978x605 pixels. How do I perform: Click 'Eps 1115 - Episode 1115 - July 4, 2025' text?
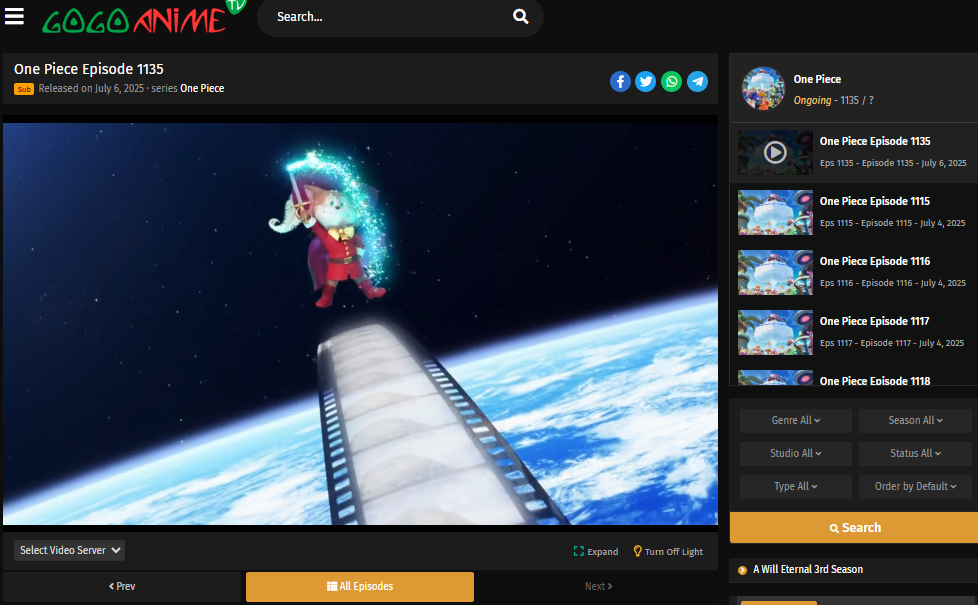pos(892,223)
